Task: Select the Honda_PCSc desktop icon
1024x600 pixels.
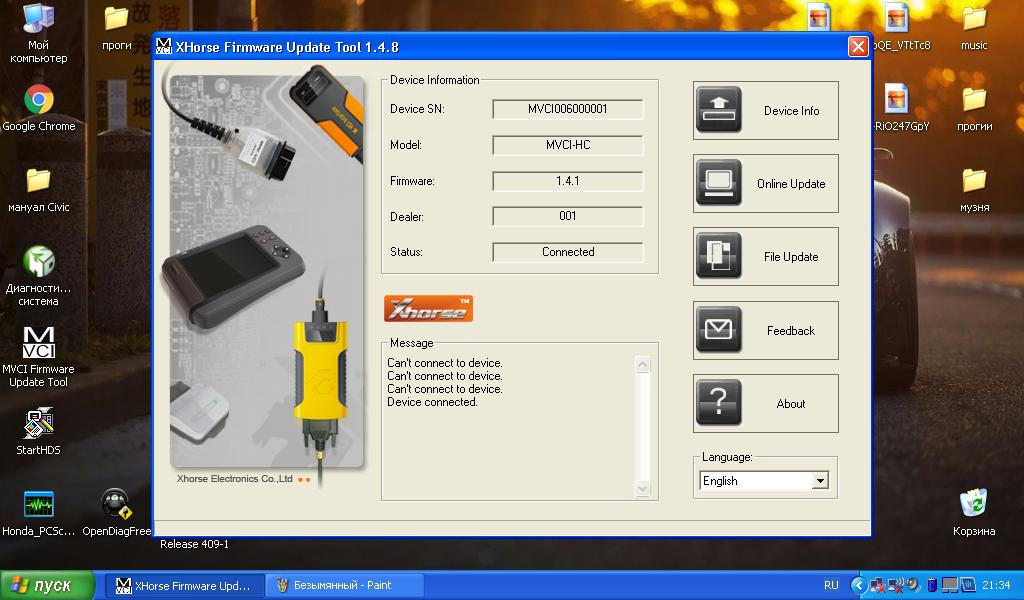Action: point(39,507)
